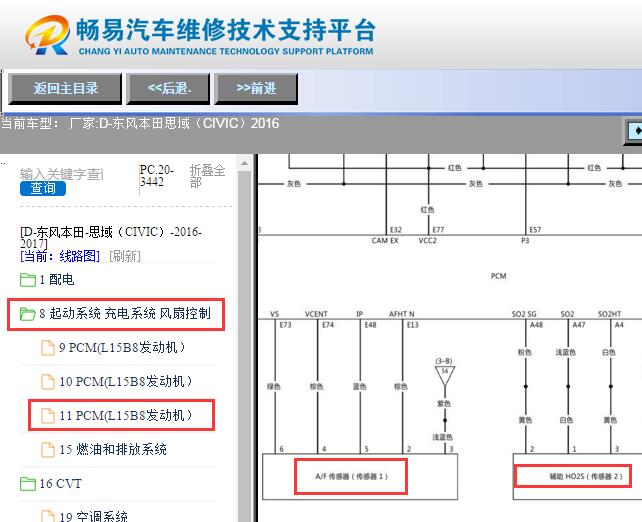Expand the 1 配电 folder

[57, 280]
